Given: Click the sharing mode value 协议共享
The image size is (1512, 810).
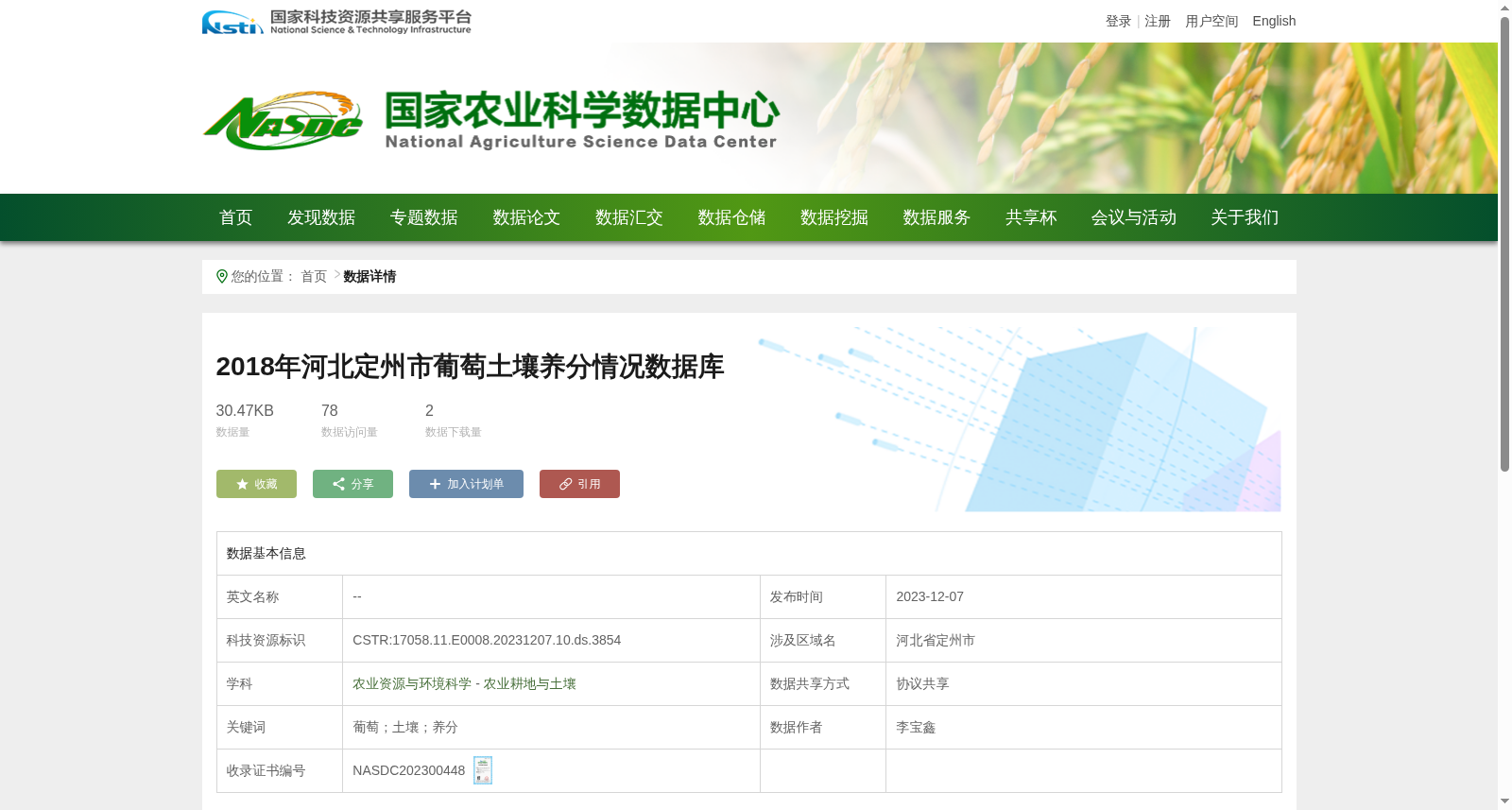Looking at the screenshot, I should 922,683.
